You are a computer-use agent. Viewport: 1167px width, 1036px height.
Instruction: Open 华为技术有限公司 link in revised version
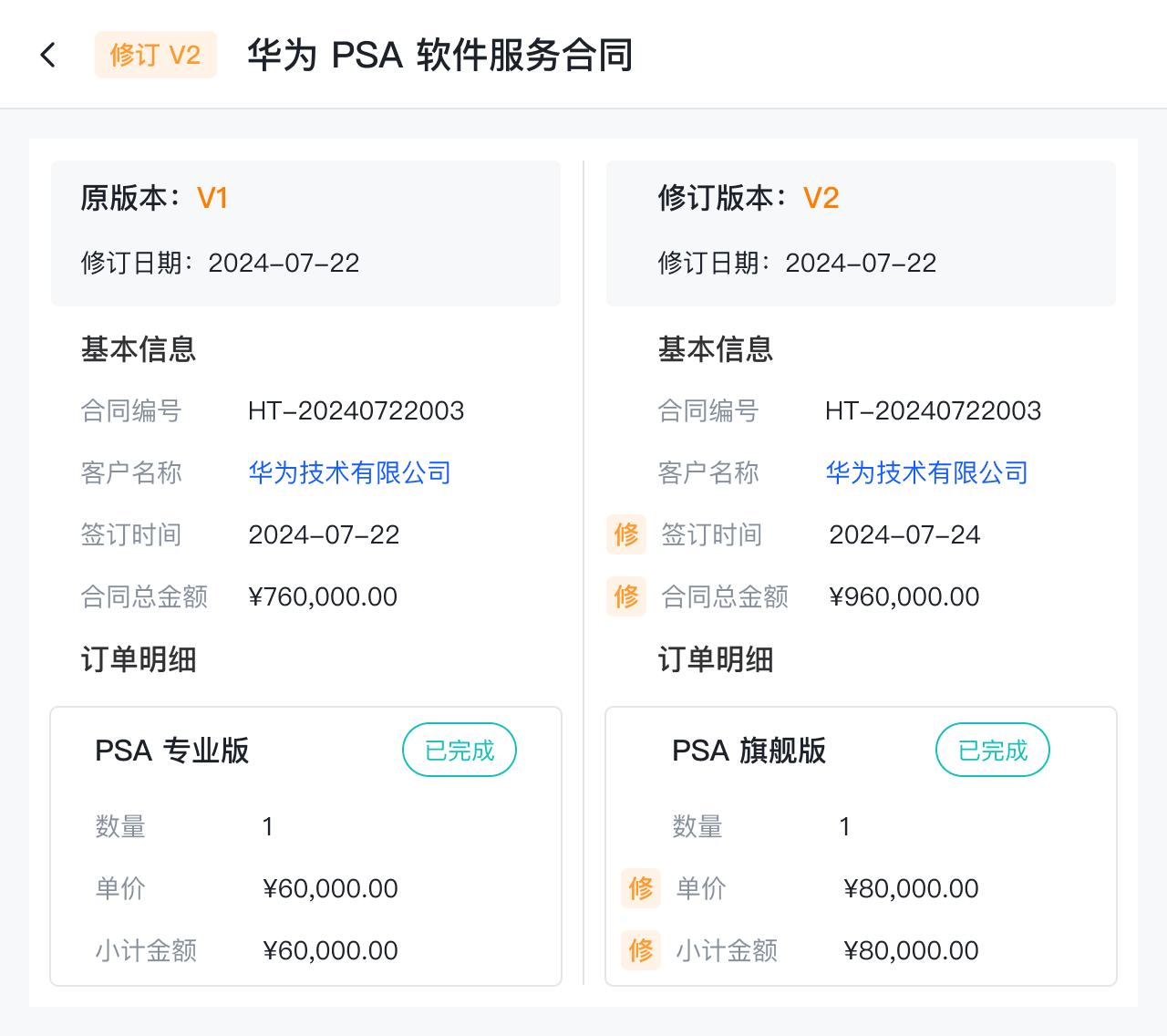click(x=927, y=472)
